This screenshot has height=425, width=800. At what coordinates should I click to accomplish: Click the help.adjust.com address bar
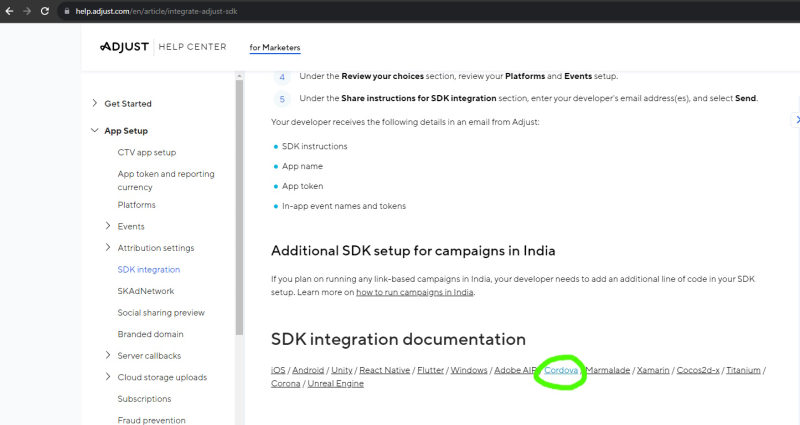point(156,11)
